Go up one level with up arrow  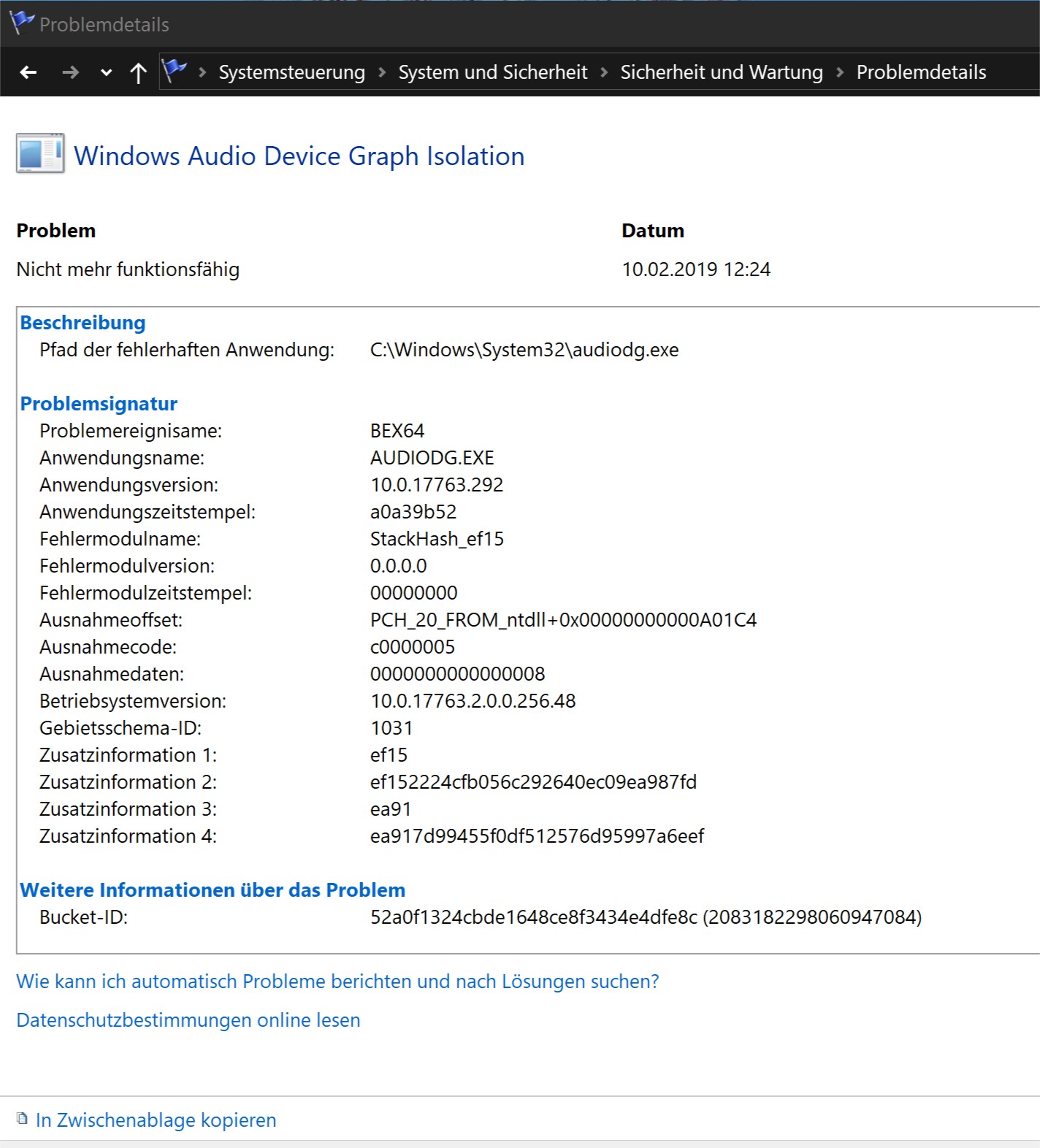point(138,72)
